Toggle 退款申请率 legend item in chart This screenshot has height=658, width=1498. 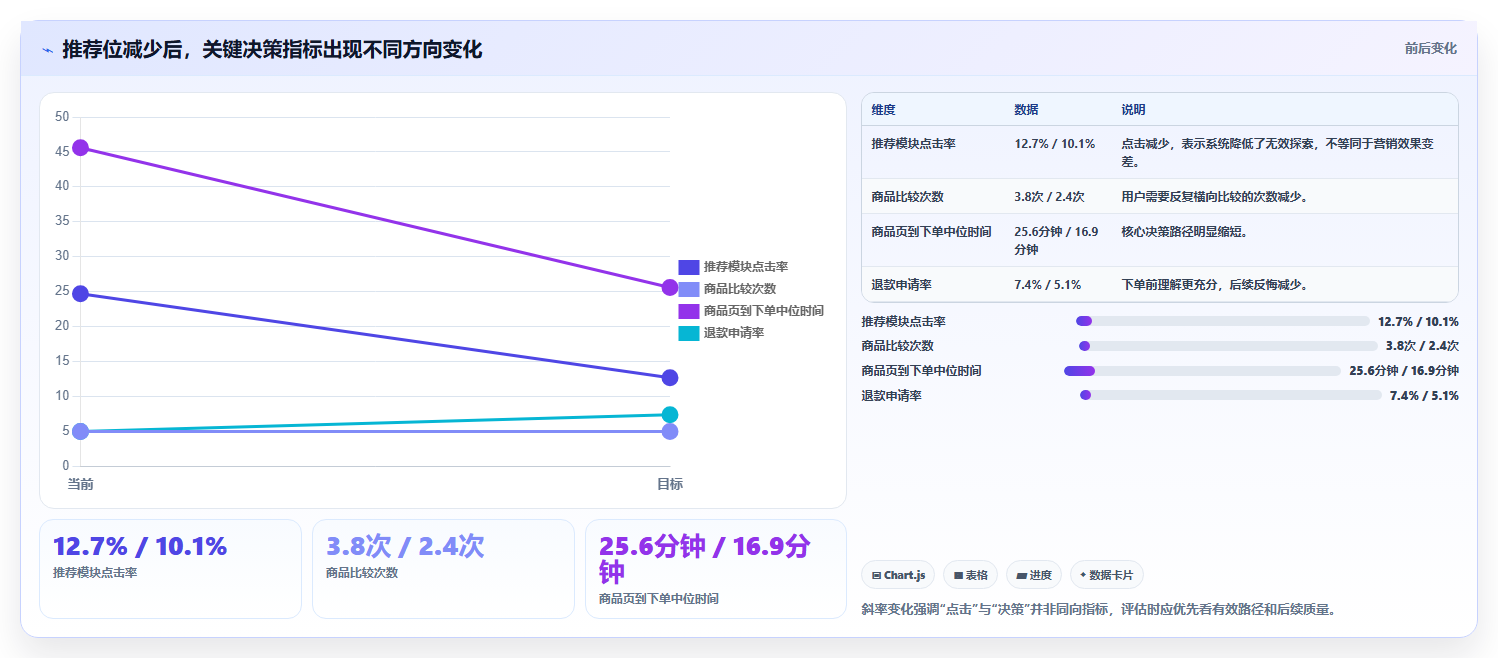(x=721, y=333)
